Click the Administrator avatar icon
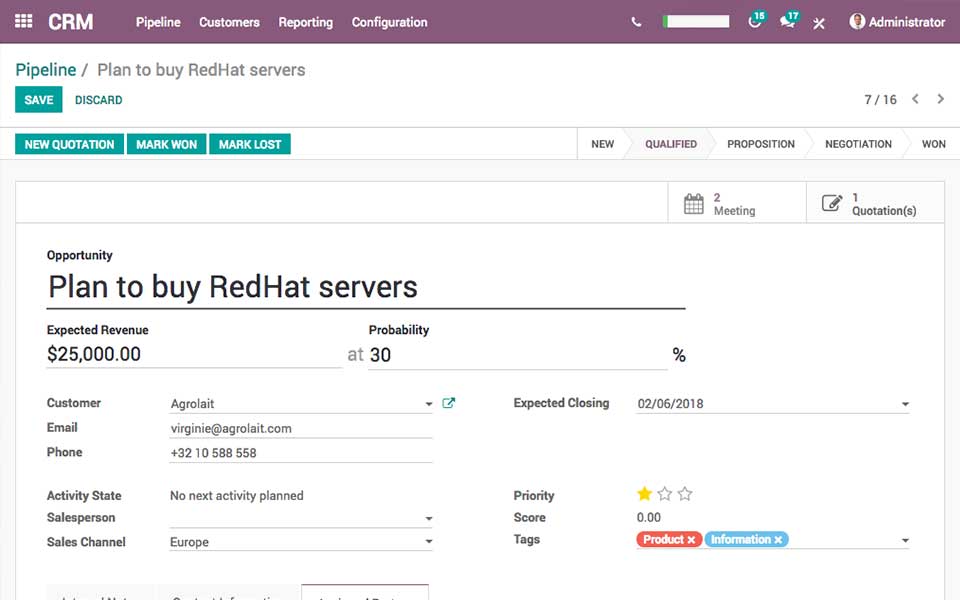 click(x=857, y=21)
